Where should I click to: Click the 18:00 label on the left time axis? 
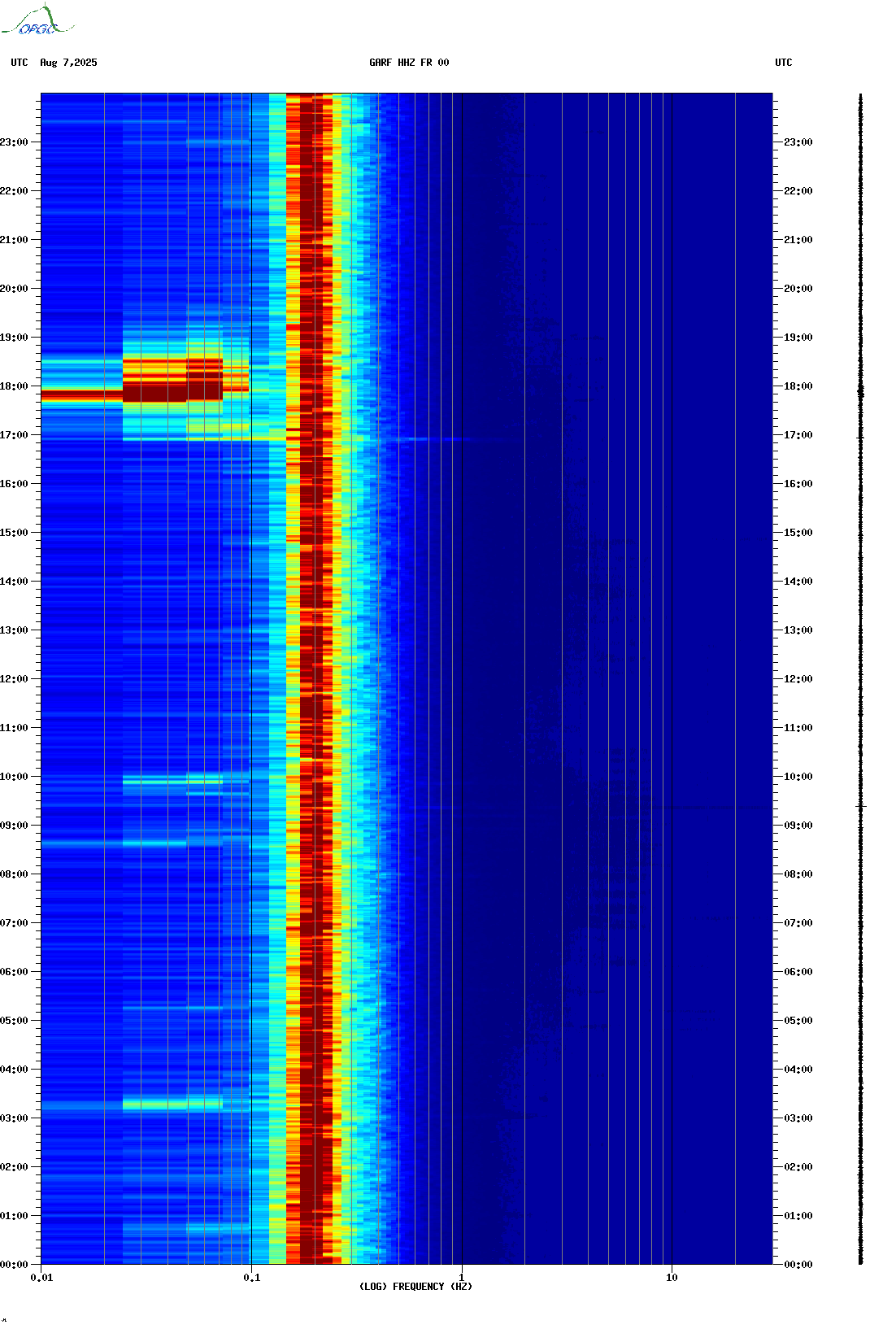click(x=14, y=386)
